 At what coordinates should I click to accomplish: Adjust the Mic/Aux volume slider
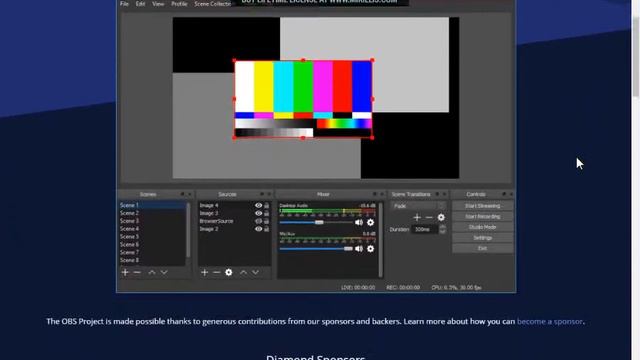point(316,249)
